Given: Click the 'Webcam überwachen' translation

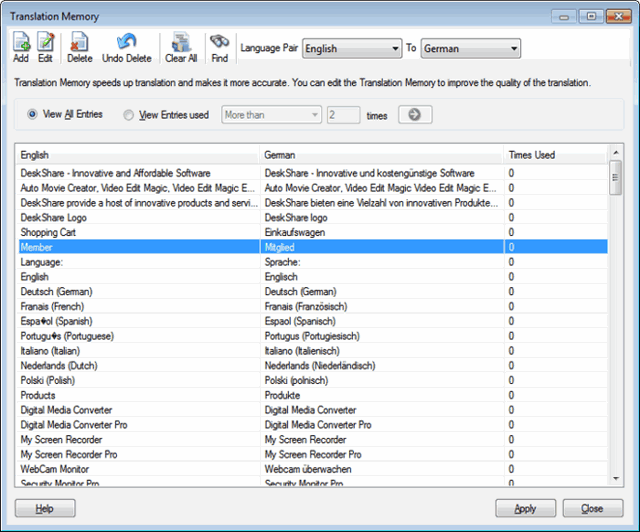Looking at the screenshot, I should pyautogui.click(x=308, y=469).
